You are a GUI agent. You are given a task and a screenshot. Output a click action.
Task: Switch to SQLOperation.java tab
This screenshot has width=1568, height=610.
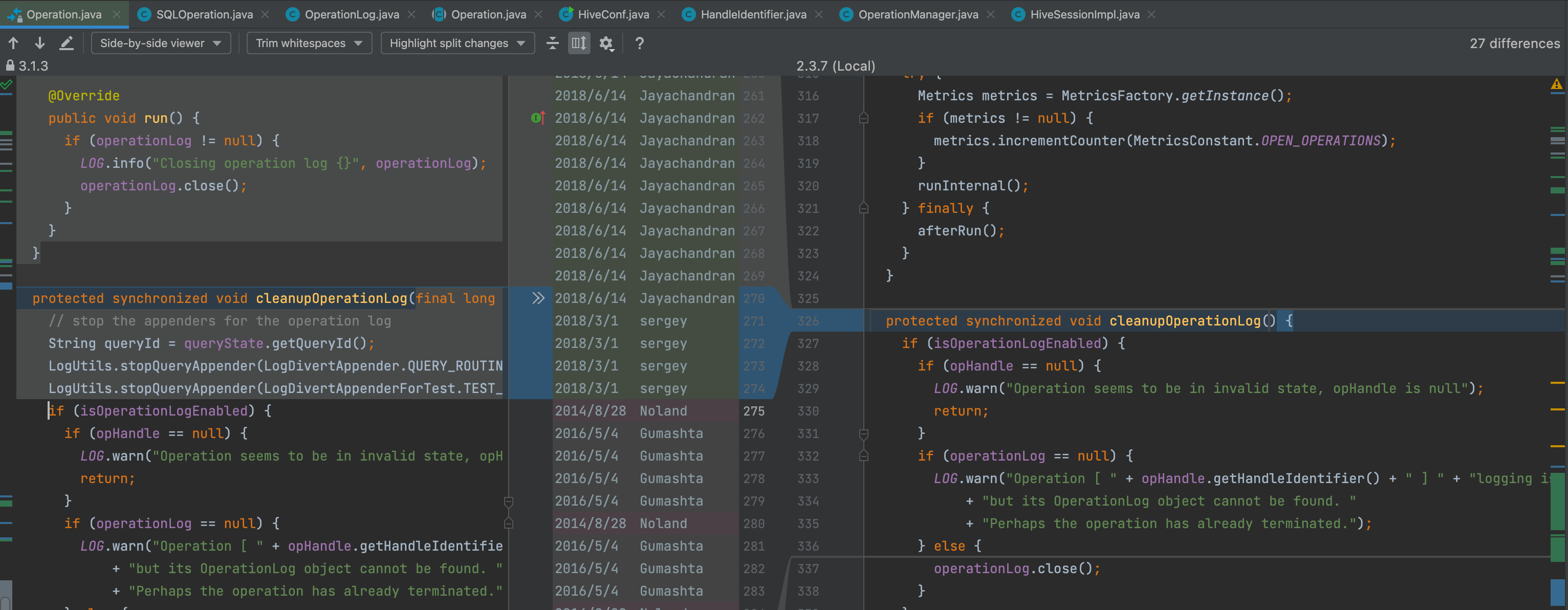(x=204, y=14)
